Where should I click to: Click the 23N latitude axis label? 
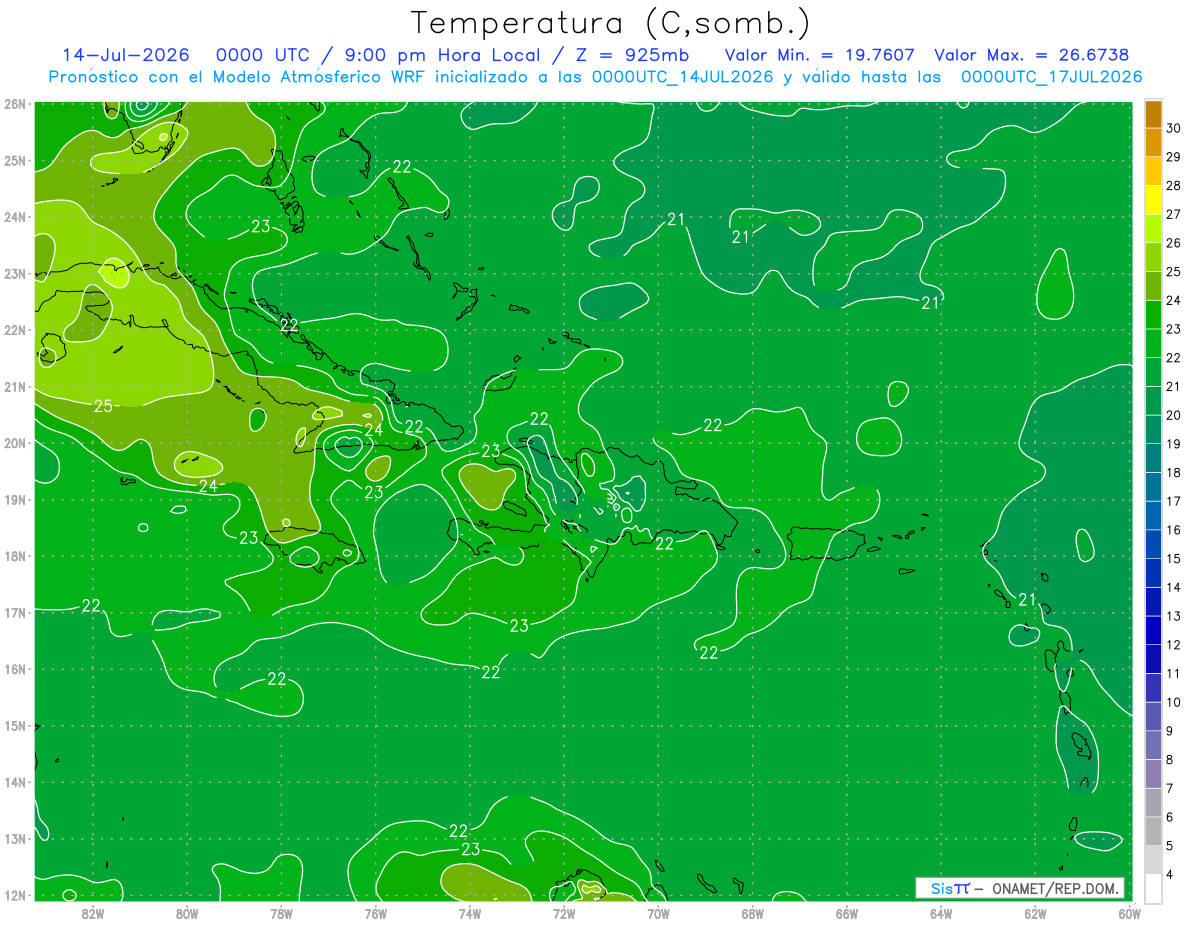[15, 273]
